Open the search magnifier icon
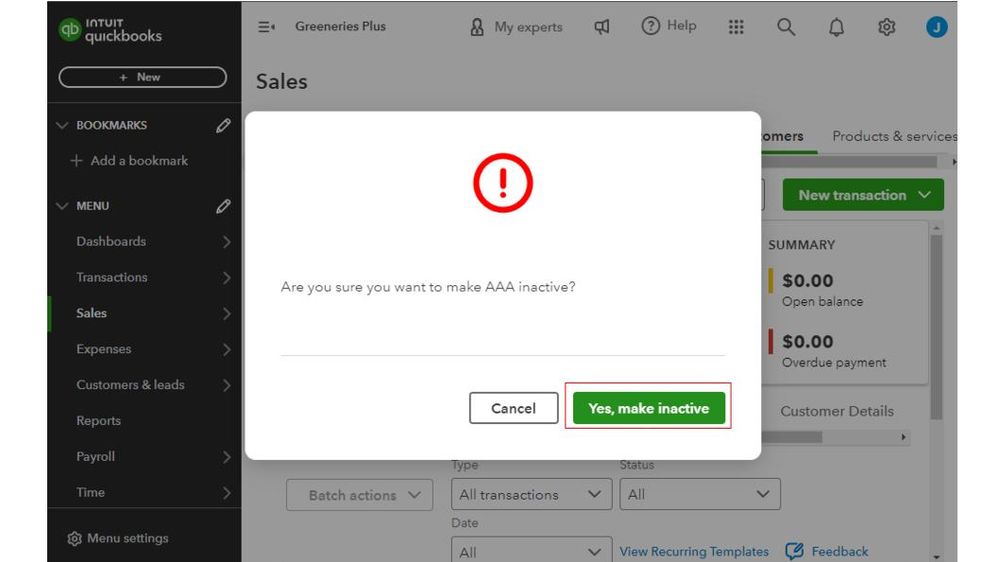 (x=786, y=27)
